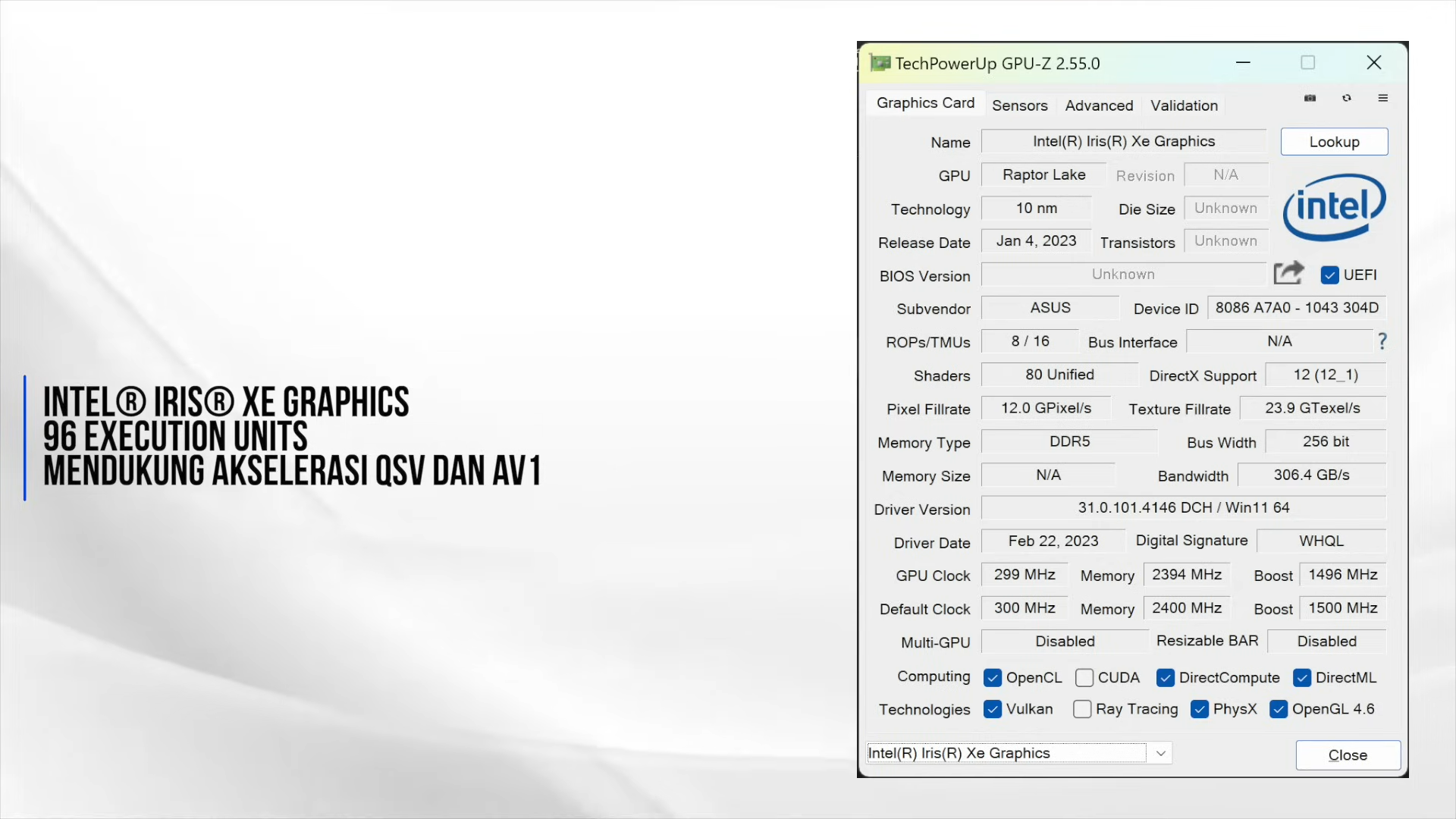Click the Device ID field
The image size is (1456, 819).
tap(1297, 308)
